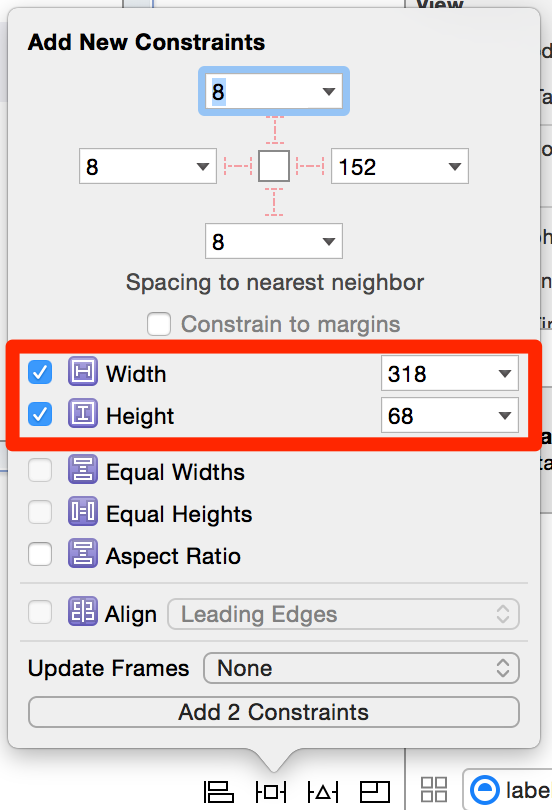Click the Add 2 Constraints button

[x=274, y=712]
